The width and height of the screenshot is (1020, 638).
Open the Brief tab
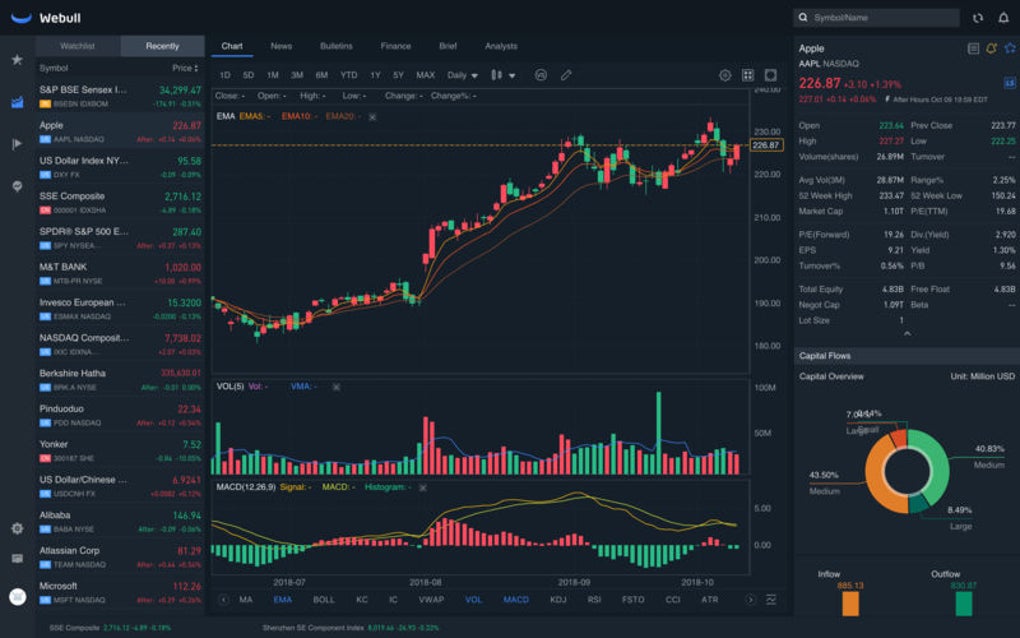pyautogui.click(x=448, y=46)
